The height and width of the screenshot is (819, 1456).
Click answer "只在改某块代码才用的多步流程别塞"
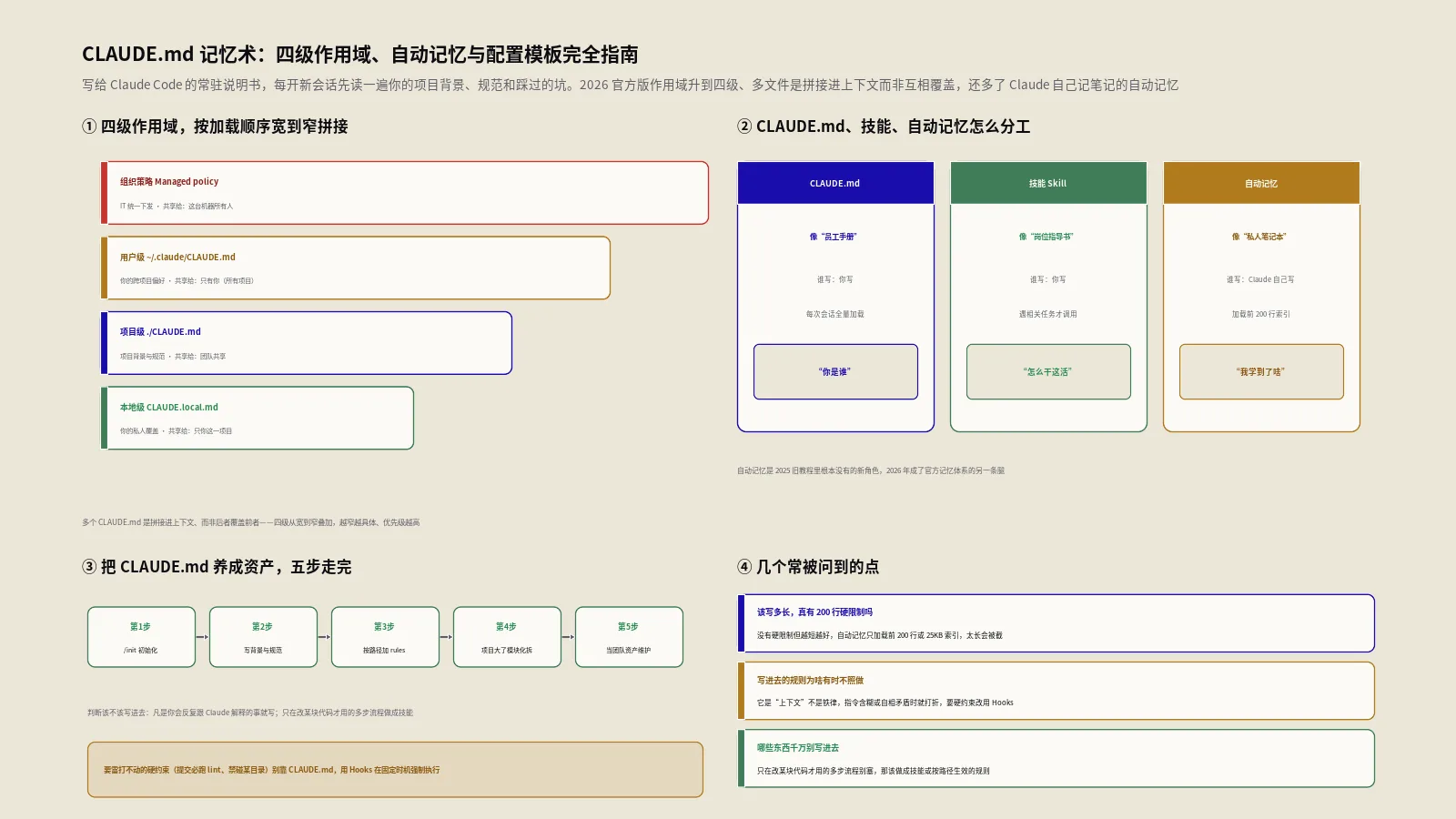click(x=873, y=771)
